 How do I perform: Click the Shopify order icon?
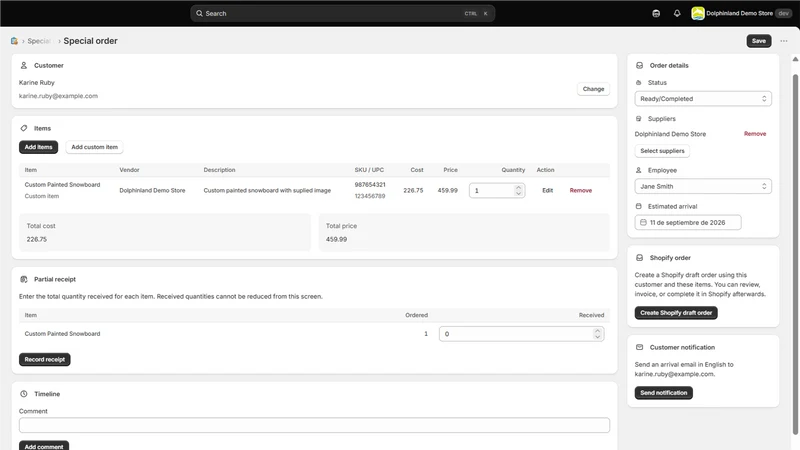pyautogui.click(x=639, y=258)
